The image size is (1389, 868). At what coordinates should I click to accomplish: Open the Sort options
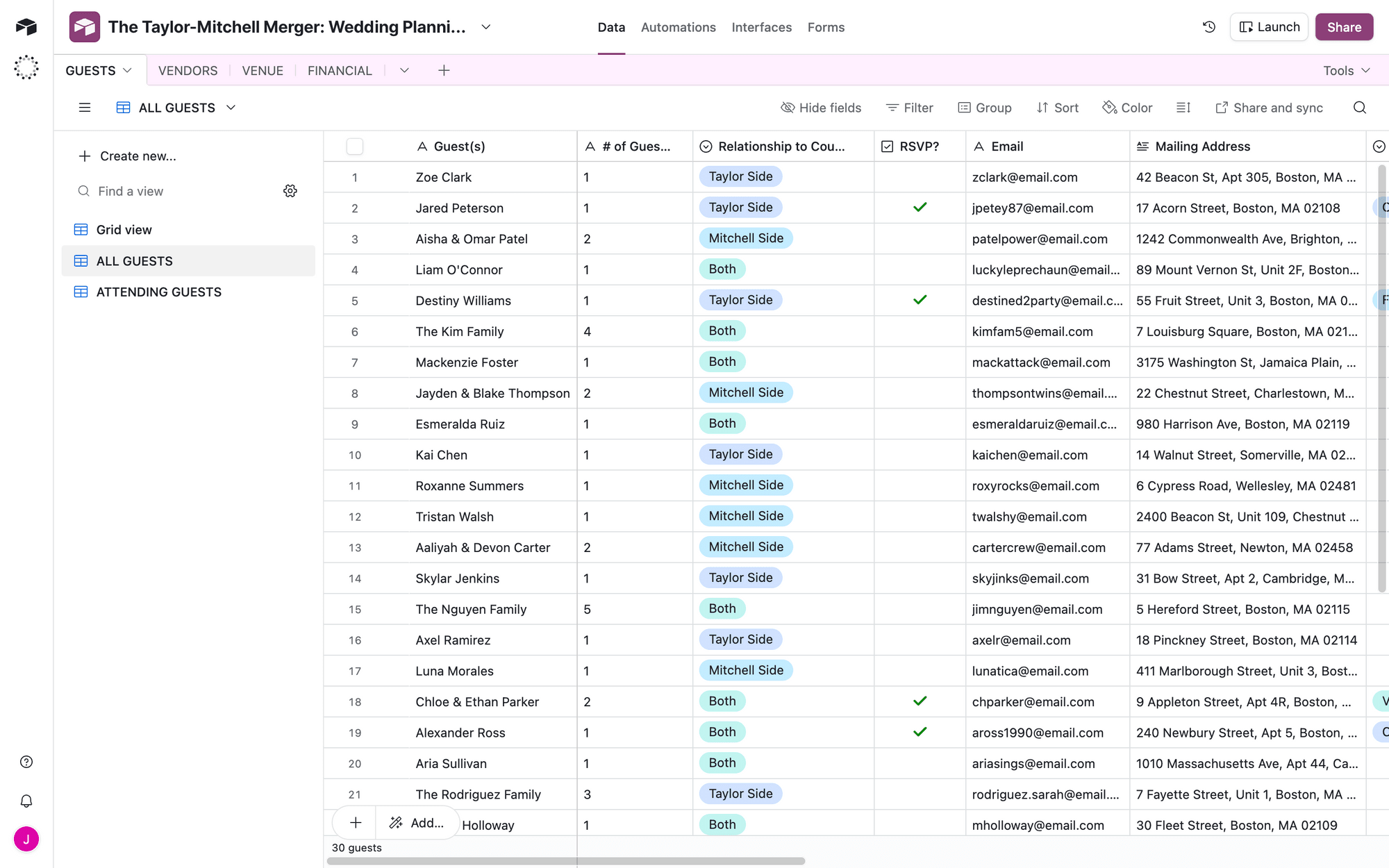(x=1057, y=108)
